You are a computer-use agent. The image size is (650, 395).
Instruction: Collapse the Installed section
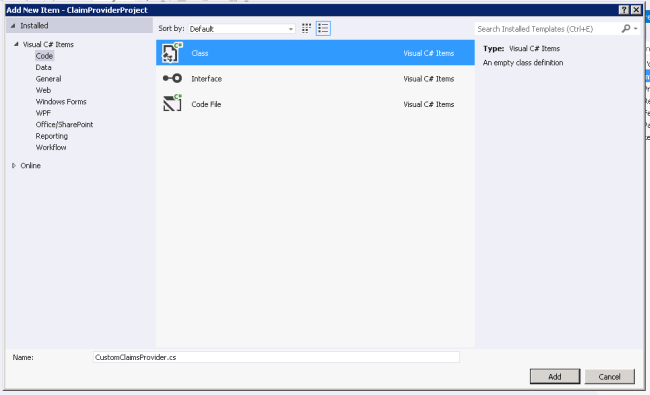click(13, 26)
